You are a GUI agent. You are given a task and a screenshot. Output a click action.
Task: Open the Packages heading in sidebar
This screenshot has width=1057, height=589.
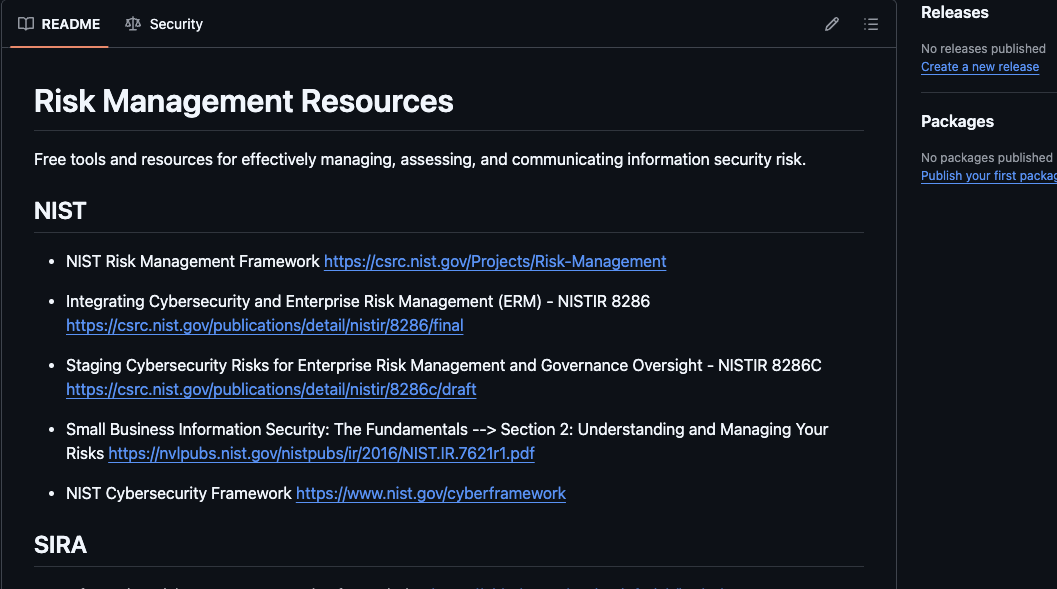point(957,121)
